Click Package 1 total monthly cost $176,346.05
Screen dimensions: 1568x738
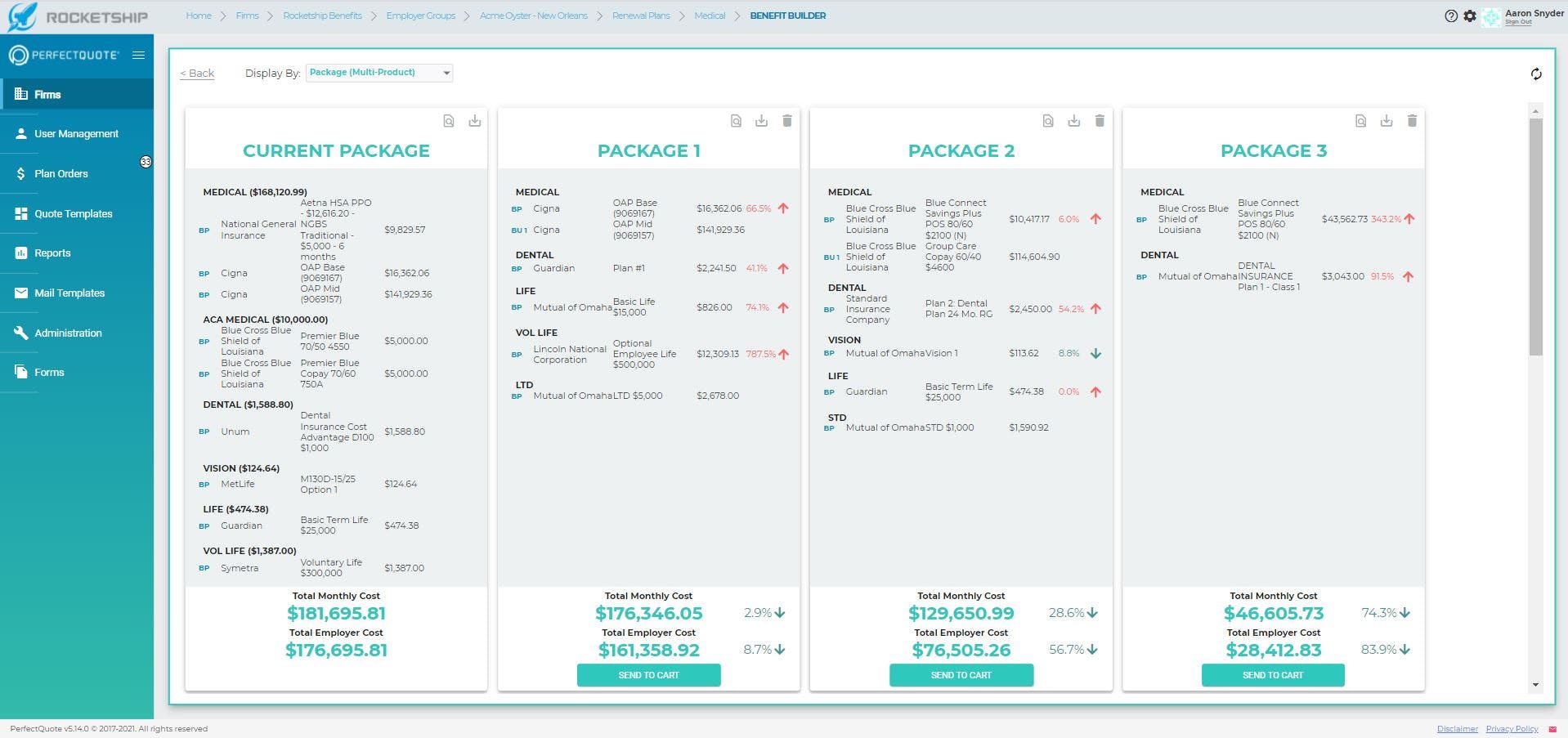(649, 614)
